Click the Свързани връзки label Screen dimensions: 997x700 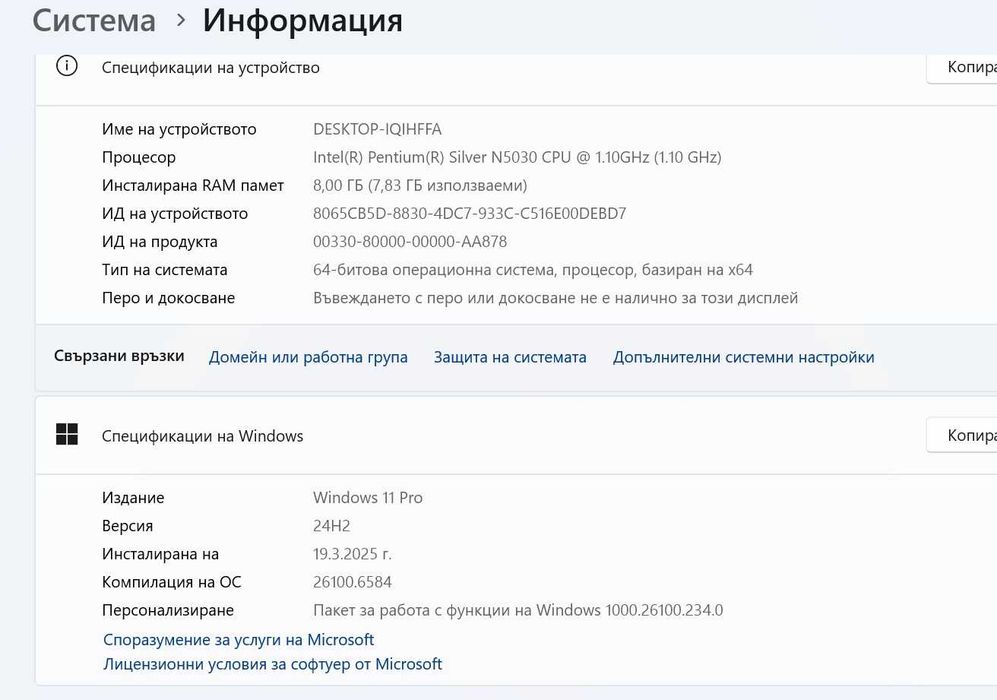pyautogui.click(x=119, y=356)
